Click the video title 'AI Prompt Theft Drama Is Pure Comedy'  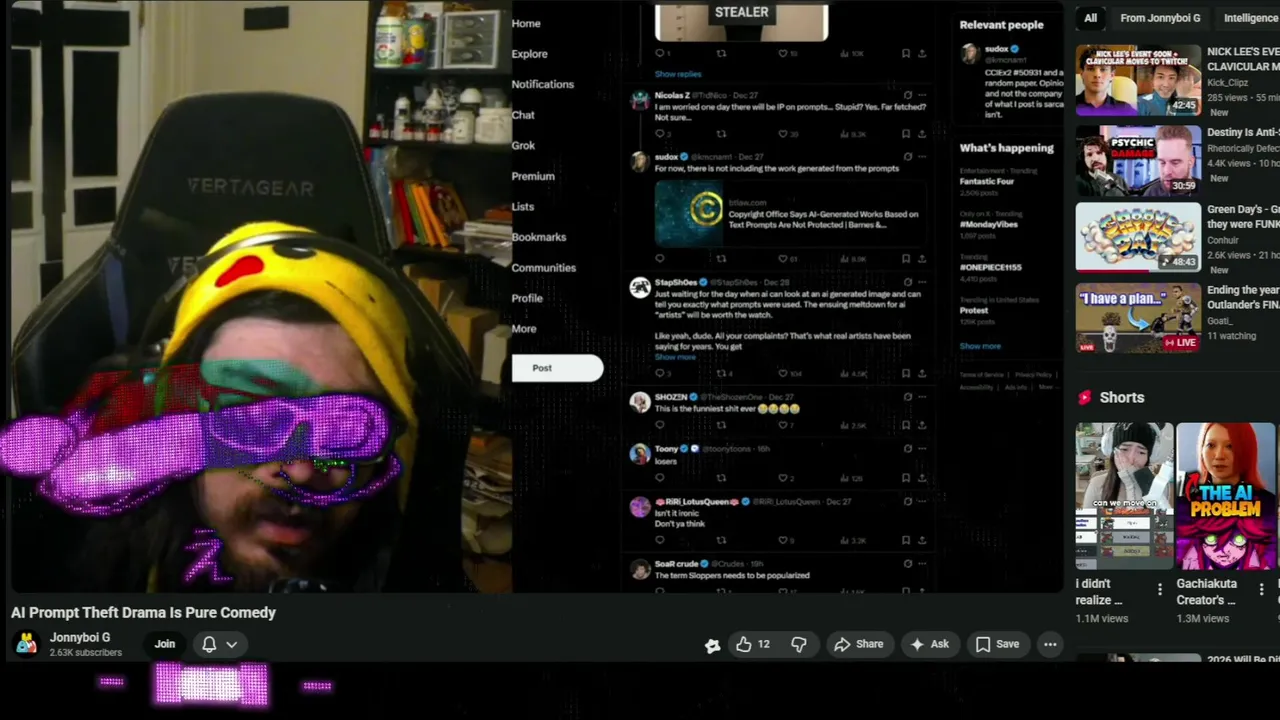(x=143, y=612)
